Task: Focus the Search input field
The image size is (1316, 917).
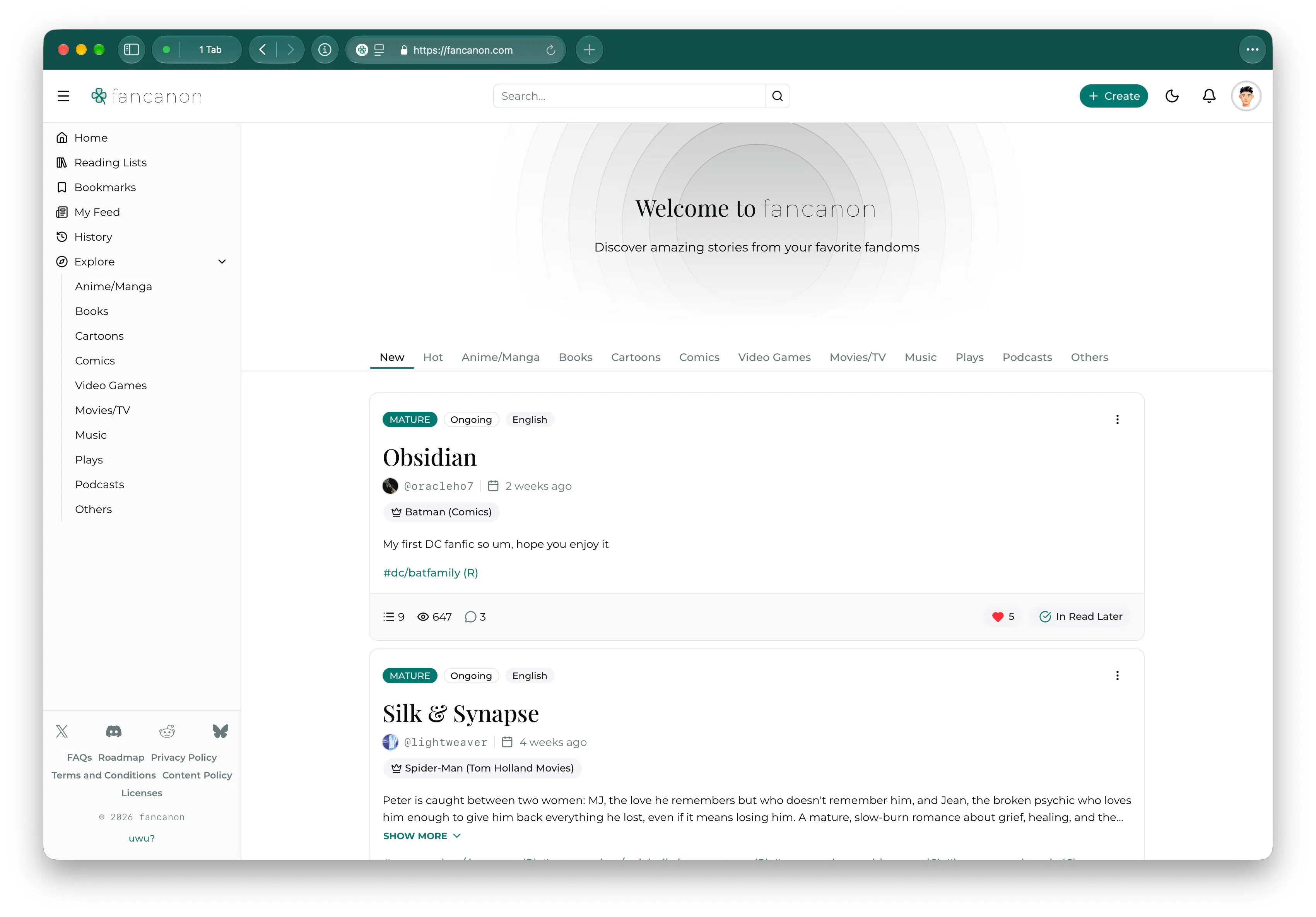Action: [x=629, y=96]
